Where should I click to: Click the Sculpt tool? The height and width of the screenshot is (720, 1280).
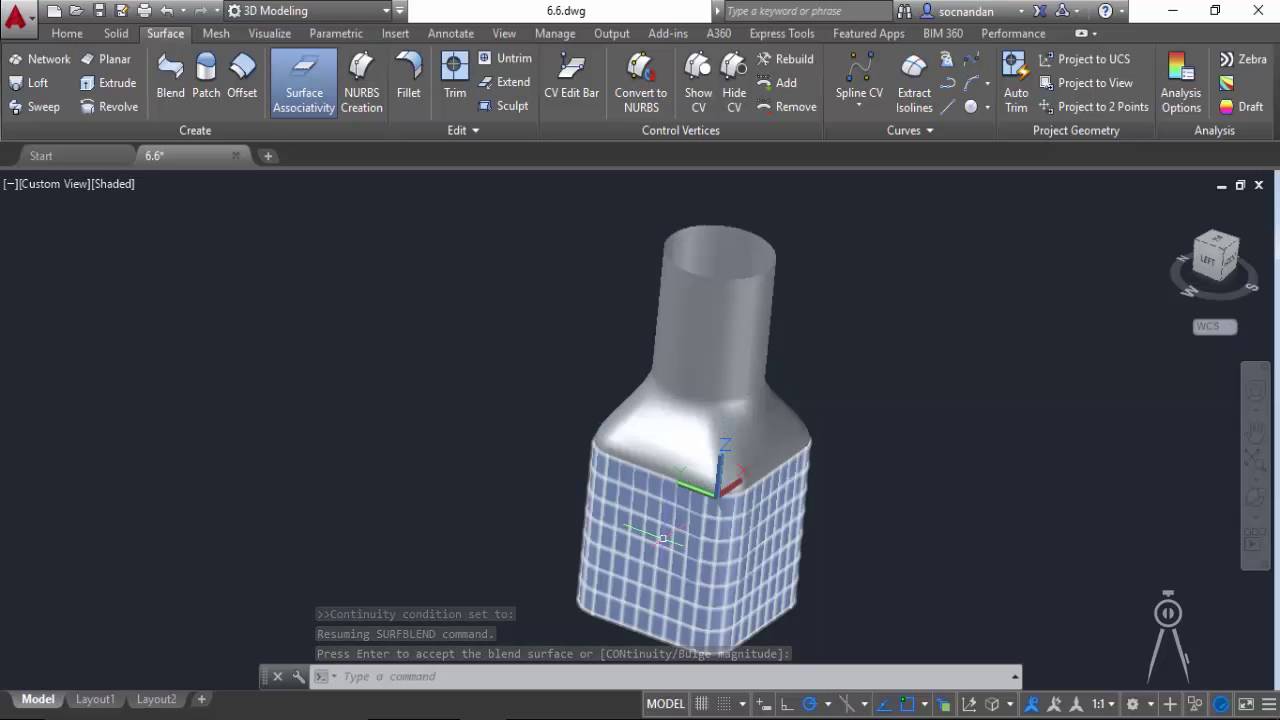point(503,106)
